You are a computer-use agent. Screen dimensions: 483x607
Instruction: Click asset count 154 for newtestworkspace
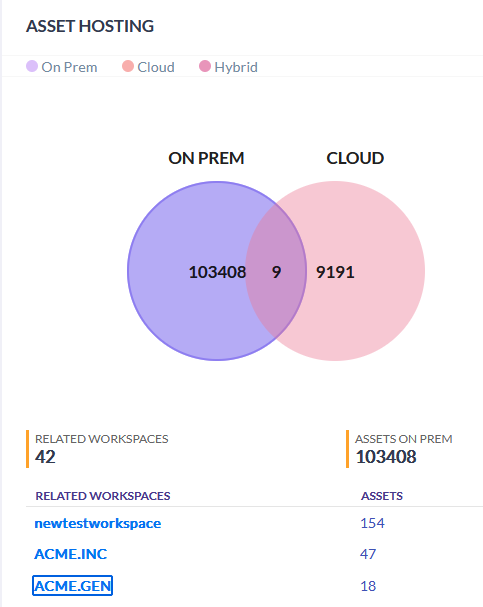[372, 523]
